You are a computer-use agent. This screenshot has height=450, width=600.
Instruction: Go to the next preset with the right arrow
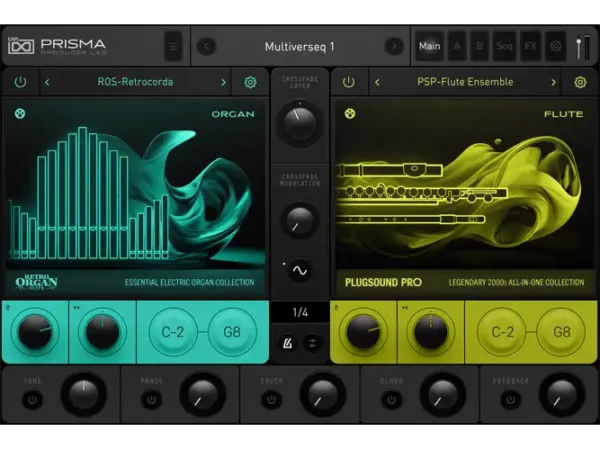coord(394,47)
